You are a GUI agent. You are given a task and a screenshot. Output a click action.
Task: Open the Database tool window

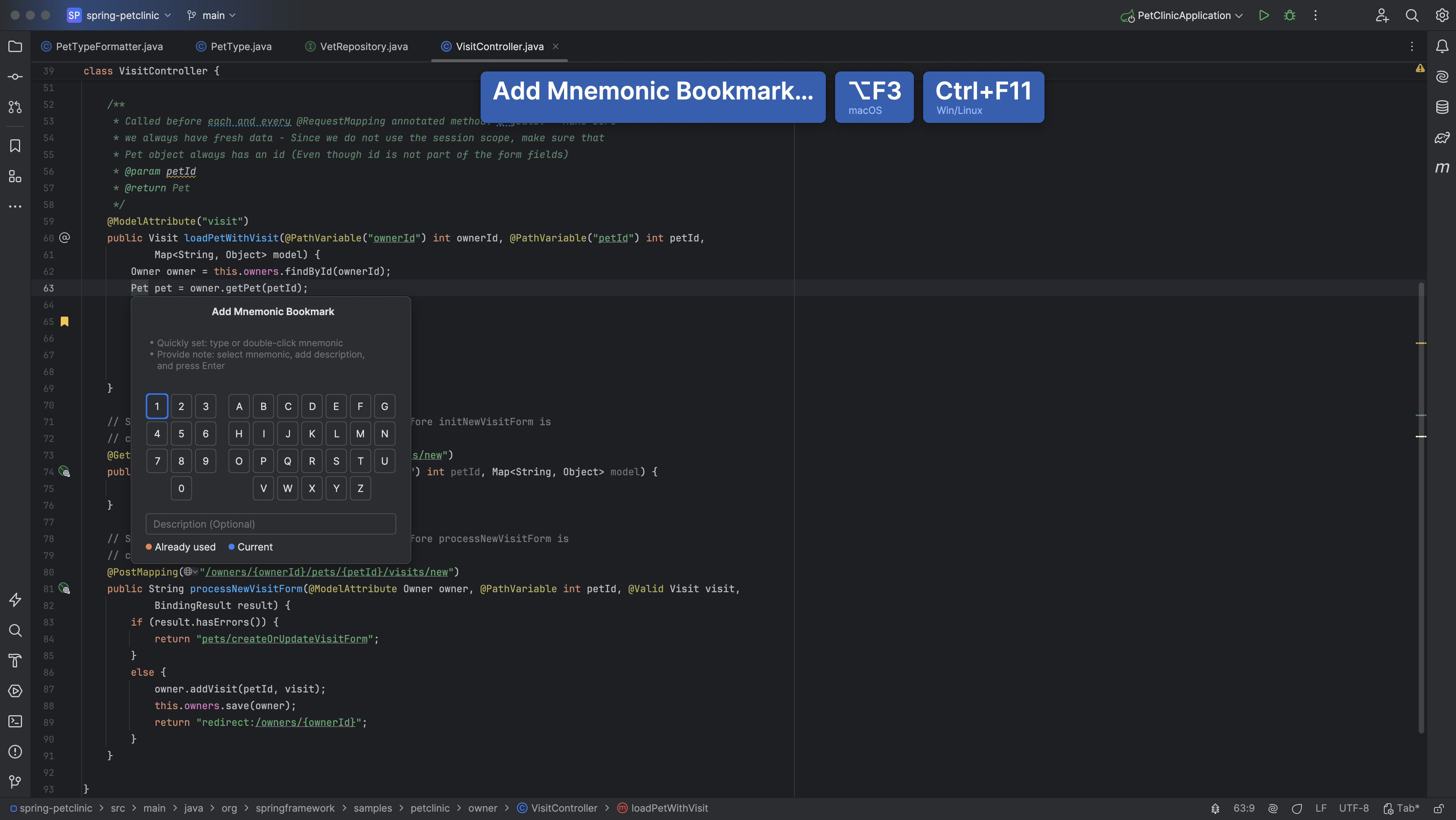coord(1442,107)
